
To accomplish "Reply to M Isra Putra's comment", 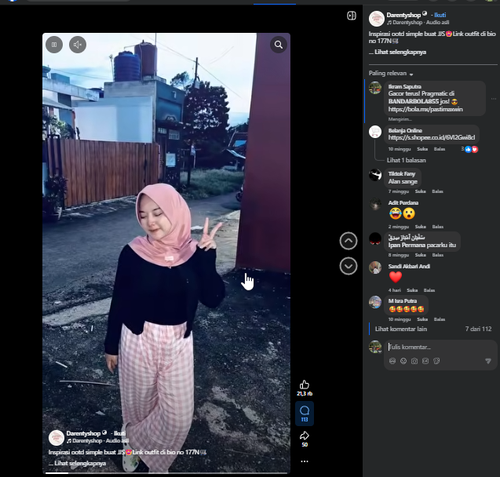I will (439, 319).
